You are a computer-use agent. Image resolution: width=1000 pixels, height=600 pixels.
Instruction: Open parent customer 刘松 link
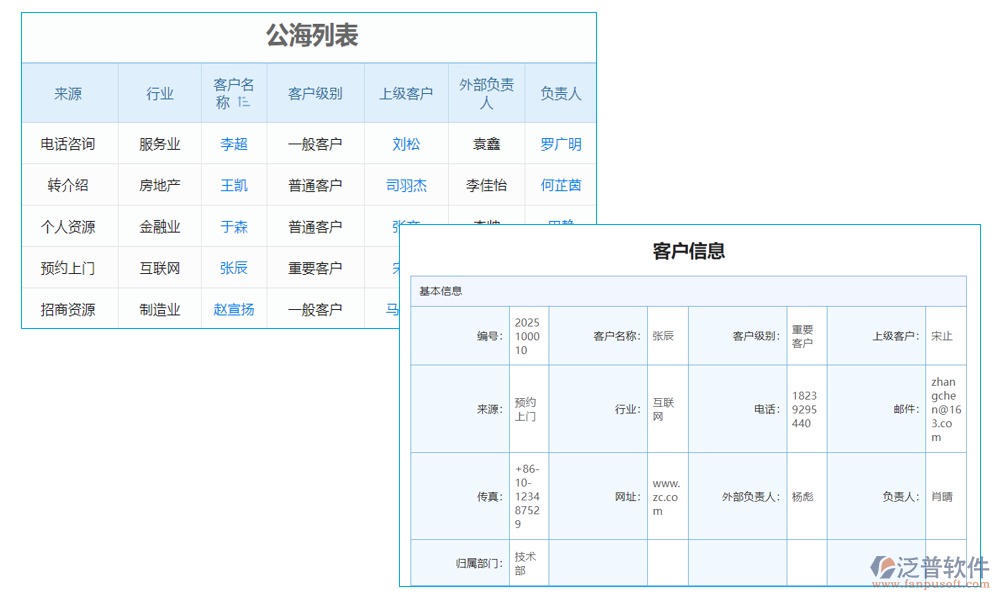[406, 143]
